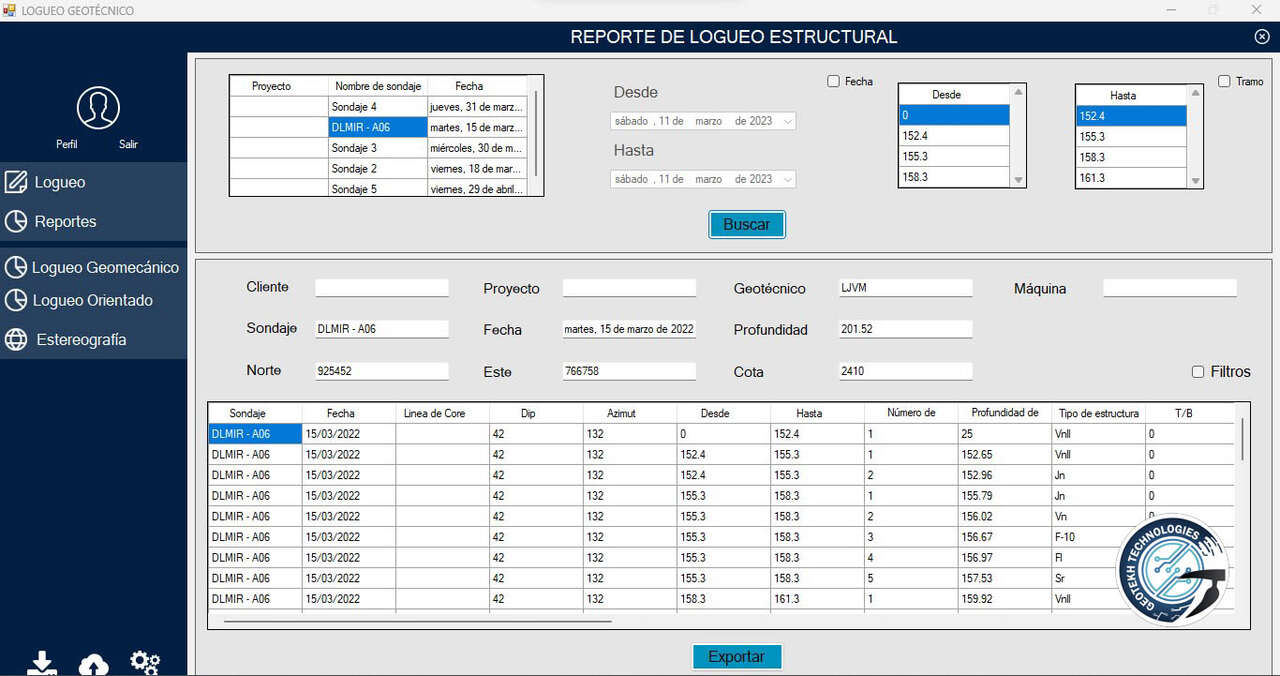The width and height of the screenshot is (1280, 676).
Task: Click the Estereografía globe icon
Action: point(16,340)
